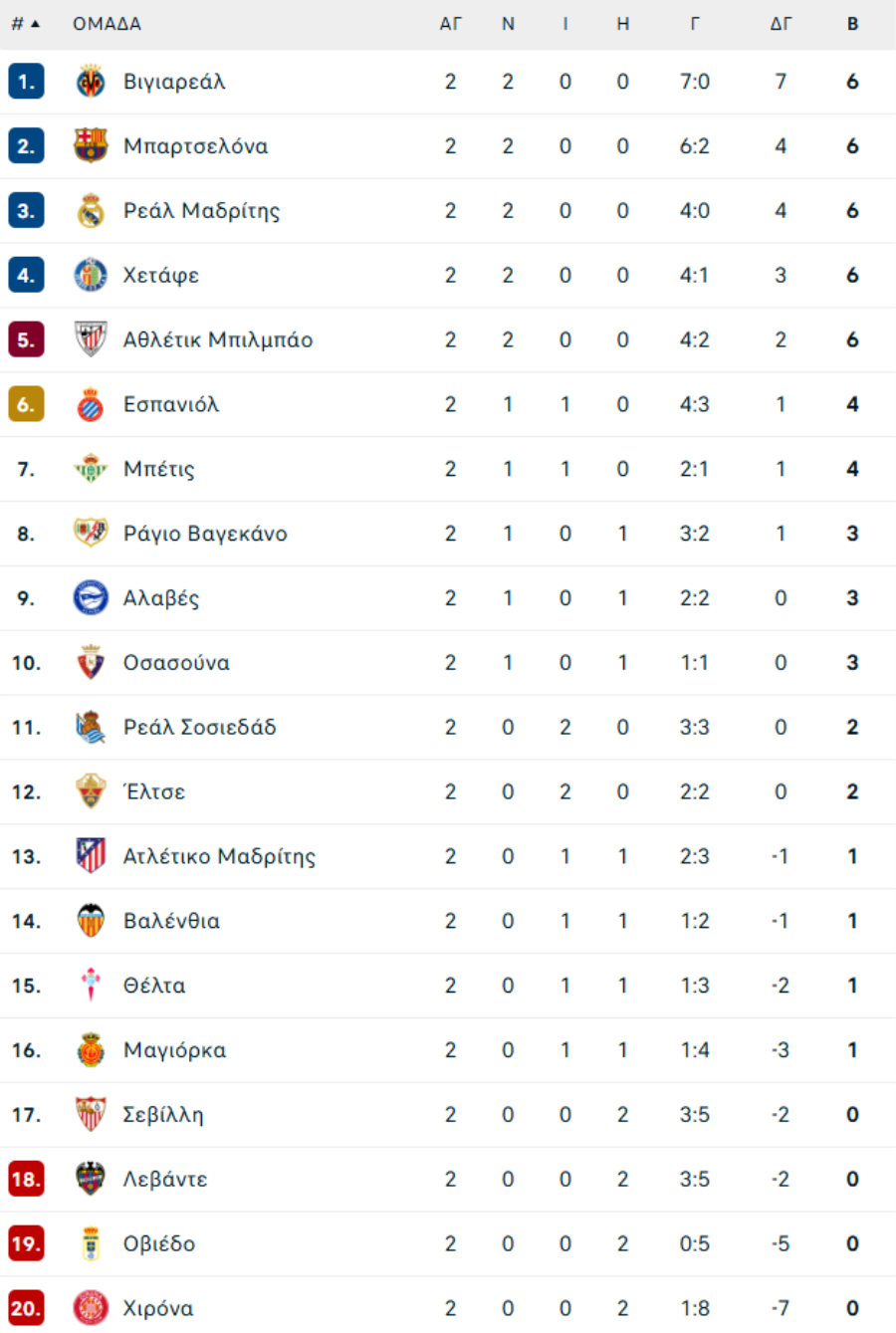The height and width of the screenshot is (1333, 896).
Task: Sort standings by ΑΓ column header
Action: pyautogui.click(x=451, y=24)
